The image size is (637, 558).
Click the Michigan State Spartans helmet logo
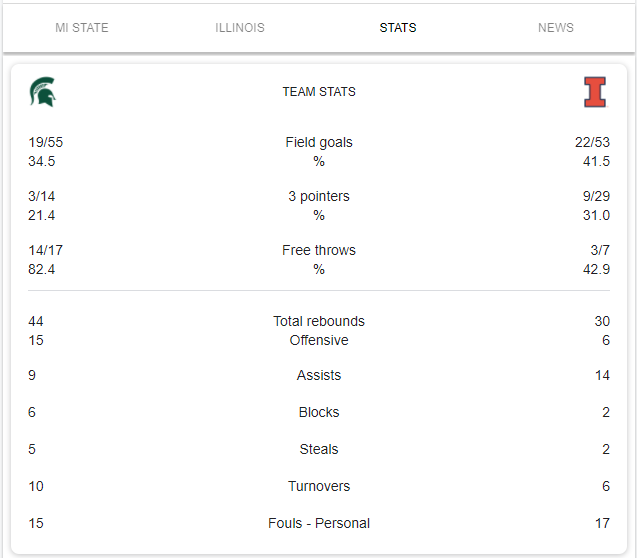42,92
